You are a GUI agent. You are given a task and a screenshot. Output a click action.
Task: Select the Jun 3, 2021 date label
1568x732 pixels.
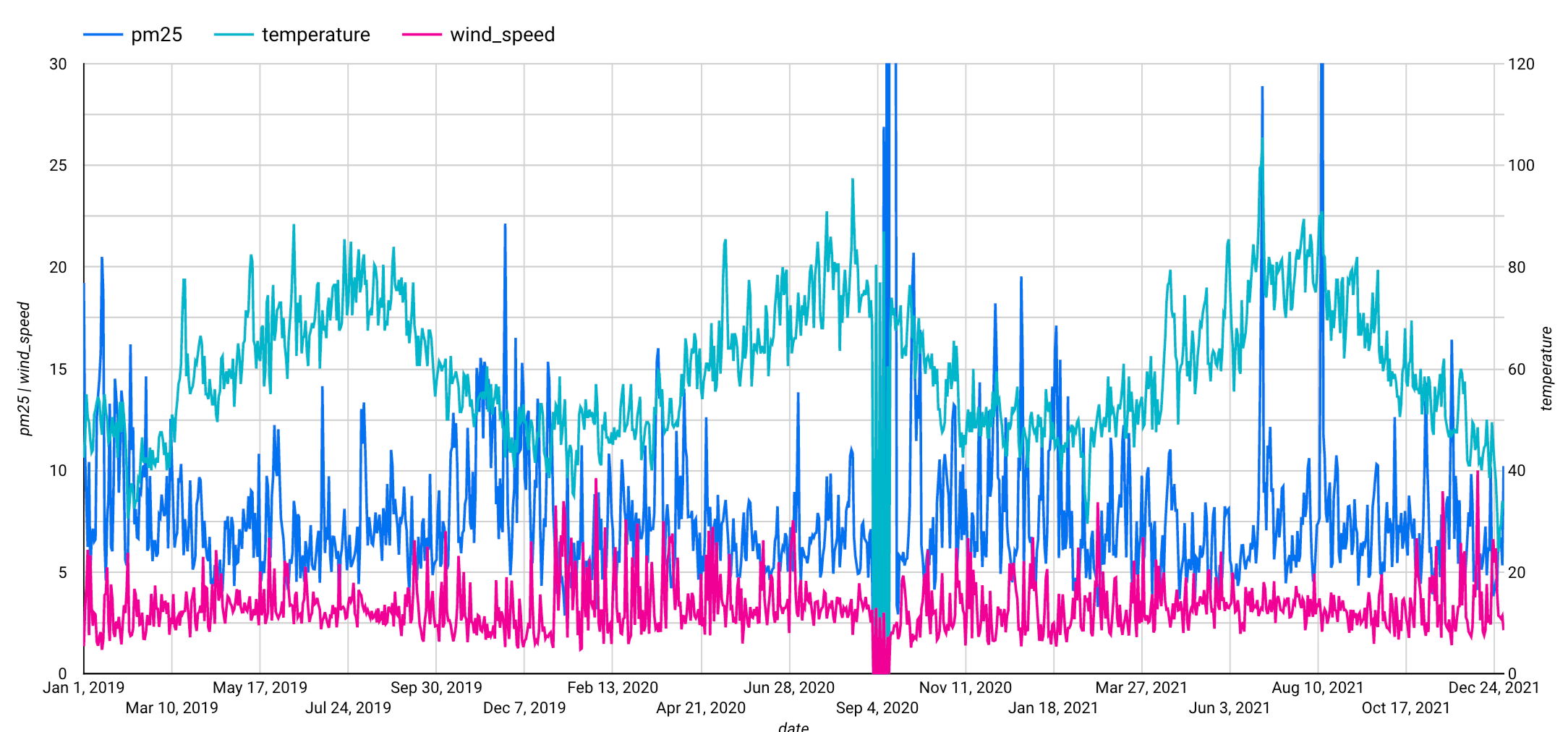(x=1230, y=707)
